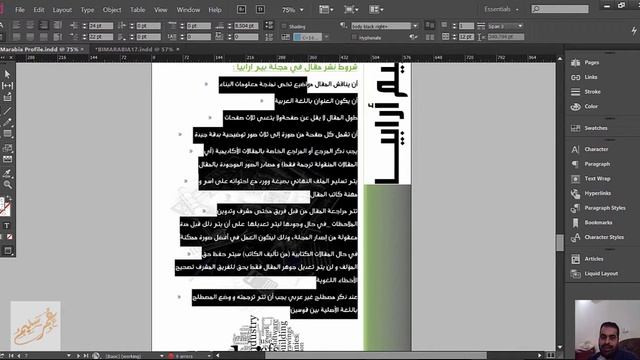
Task: Open the view options dropdown
Action: (326, 9)
